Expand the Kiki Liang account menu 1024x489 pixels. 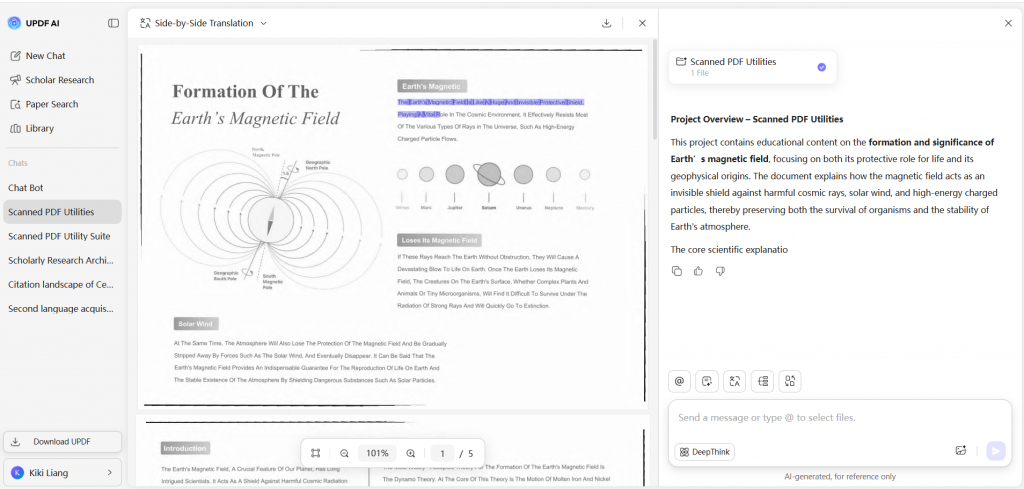[62, 472]
